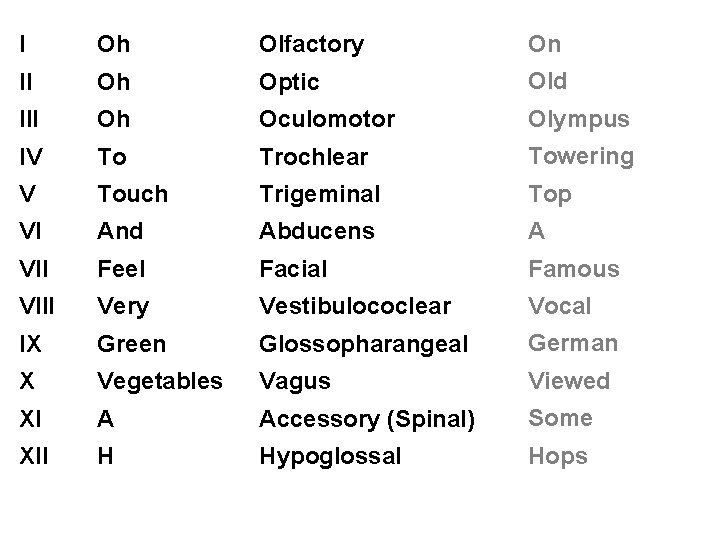Click the word Oculomotor

327,119
